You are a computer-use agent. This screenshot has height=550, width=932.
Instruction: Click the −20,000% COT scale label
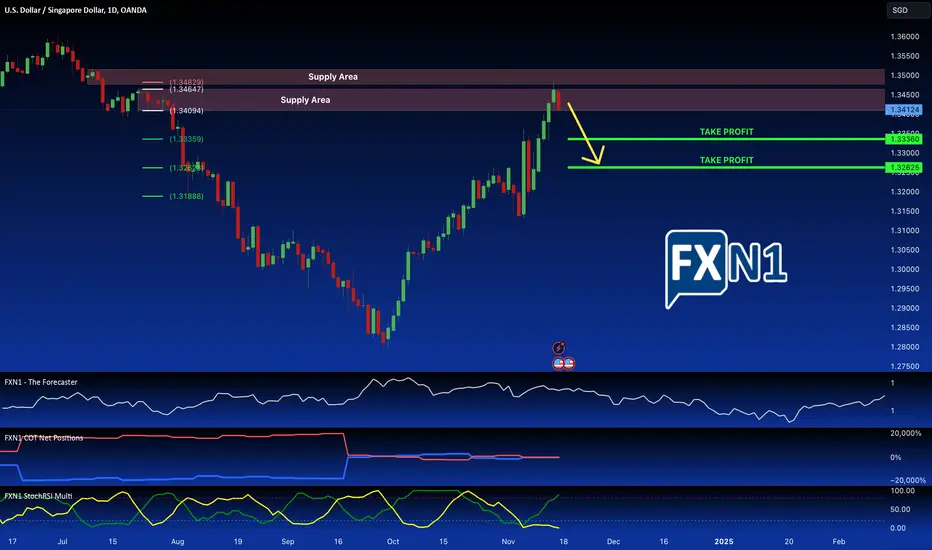pyautogui.click(x=907, y=480)
